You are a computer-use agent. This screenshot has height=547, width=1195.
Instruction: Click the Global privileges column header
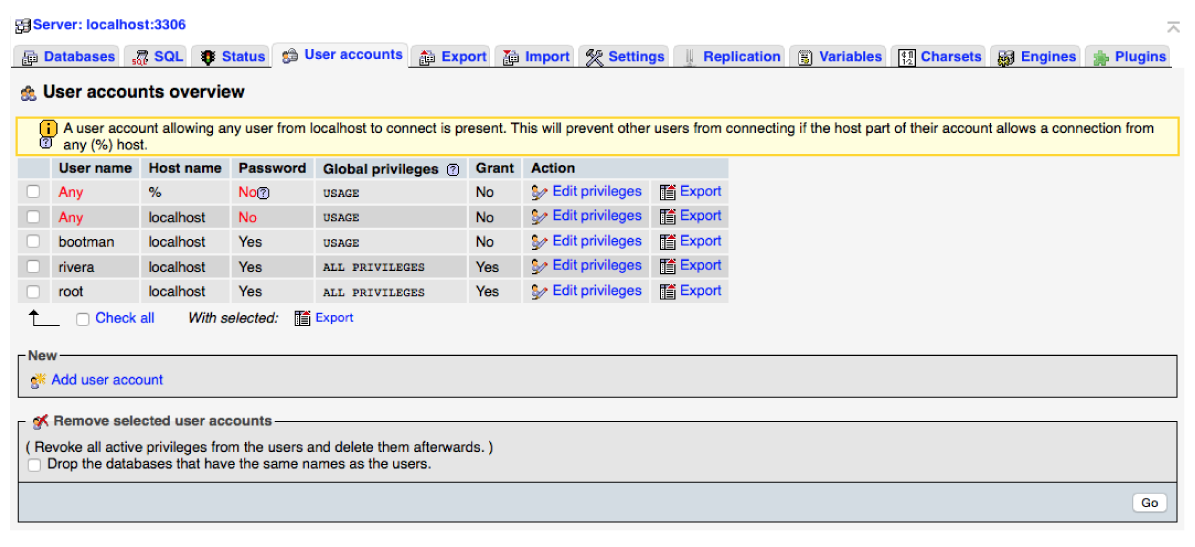click(x=391, y=168)
